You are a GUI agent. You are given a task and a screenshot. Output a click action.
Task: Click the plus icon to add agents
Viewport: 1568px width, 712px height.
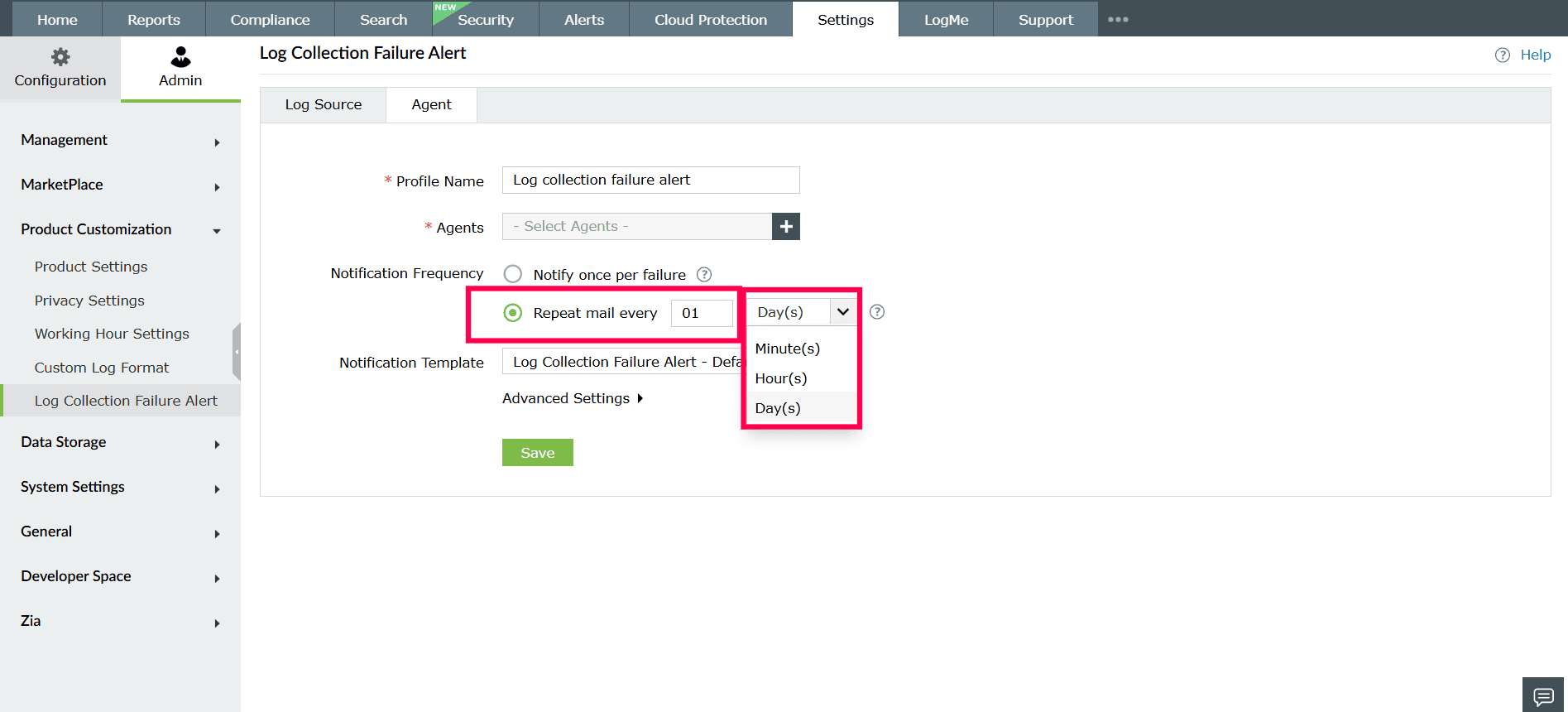[786, 226]
